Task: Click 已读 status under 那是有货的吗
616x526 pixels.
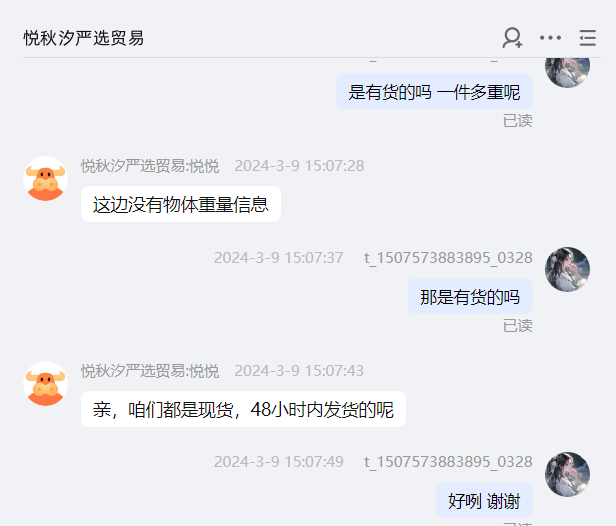Action: (517, 326)
